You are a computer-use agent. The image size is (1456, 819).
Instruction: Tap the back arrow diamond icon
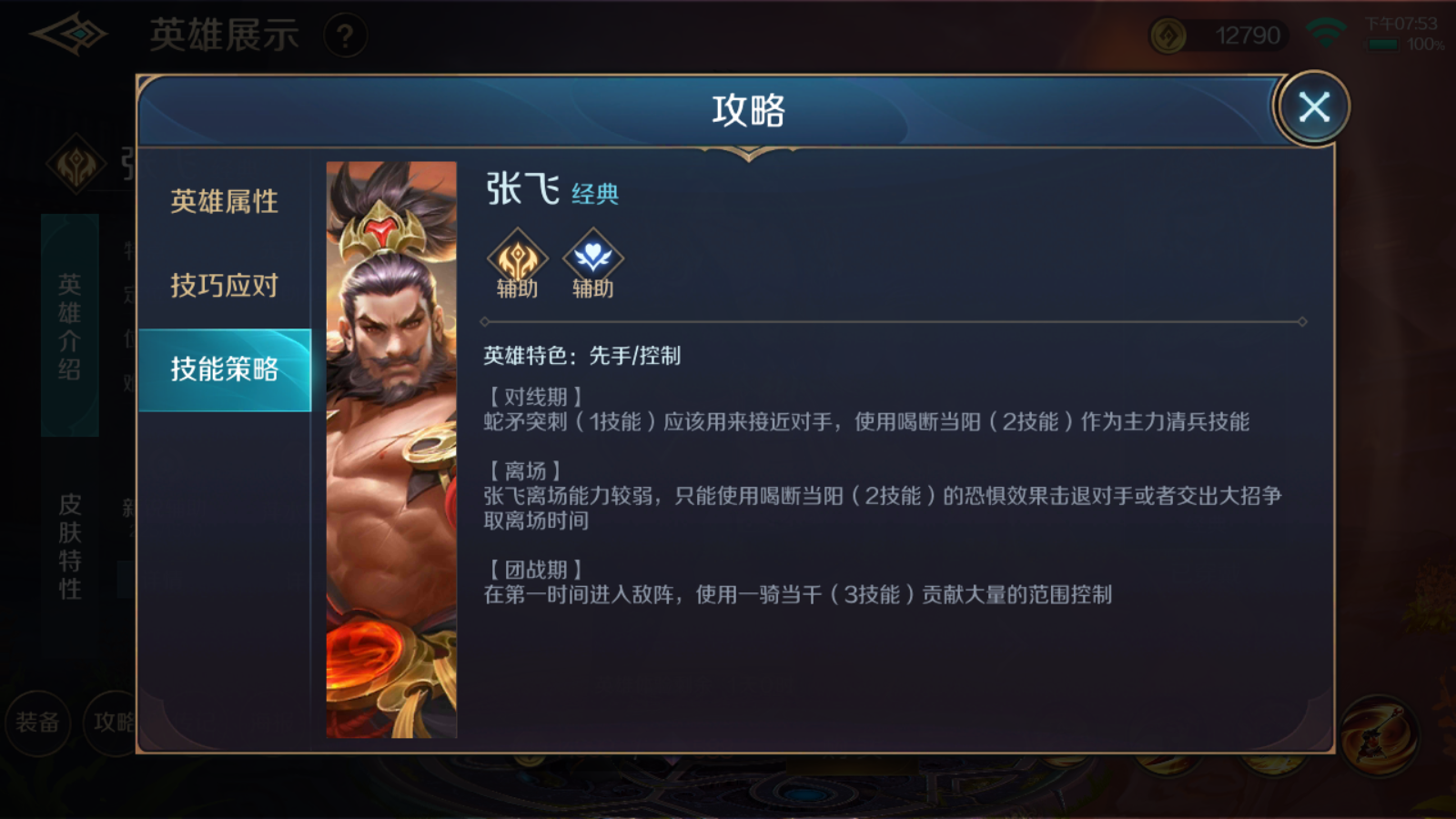pyautogui.click(x=70, y=35)
